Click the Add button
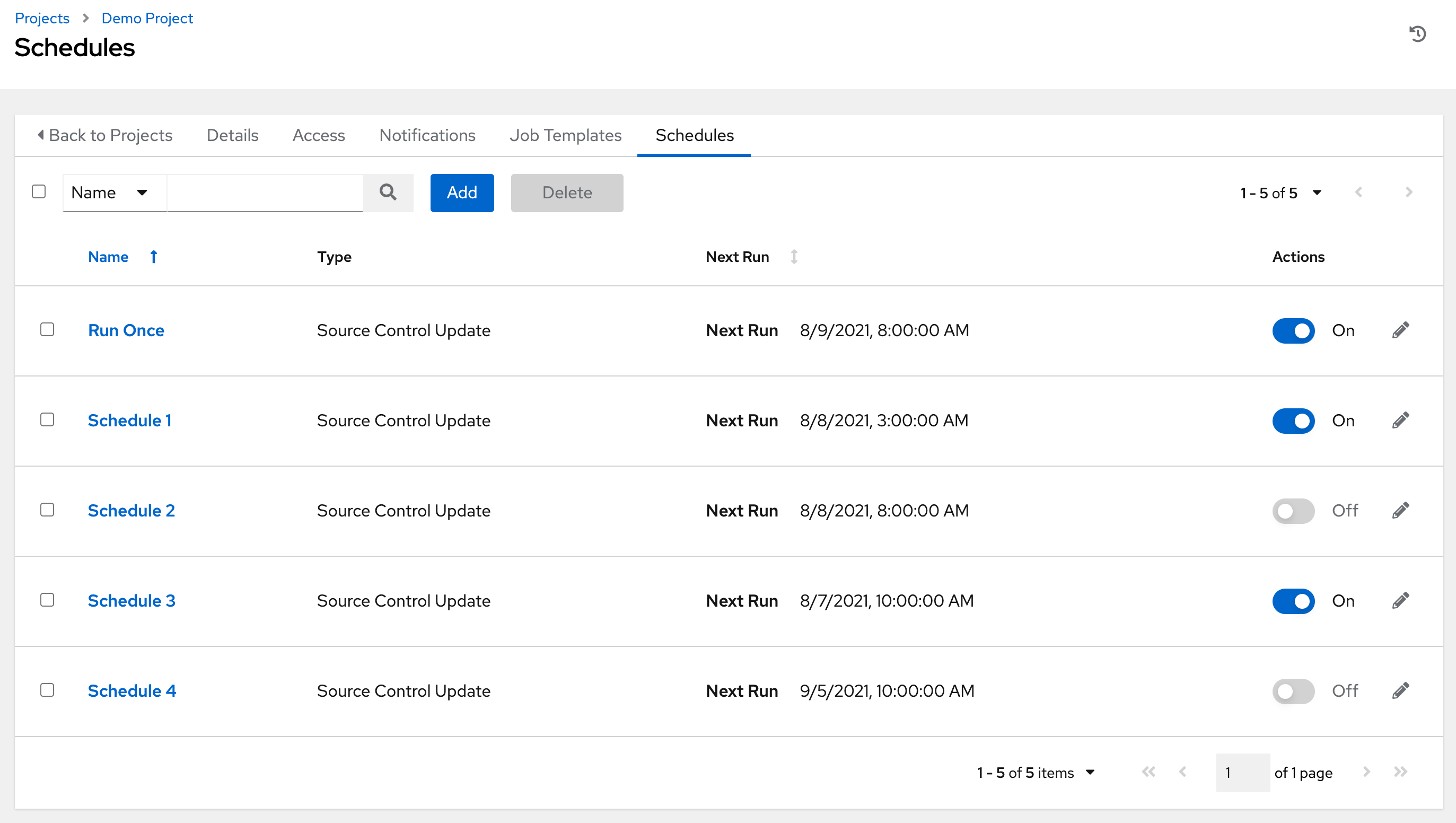This screenshot has width=1456, height=823. tap(462, 192)
